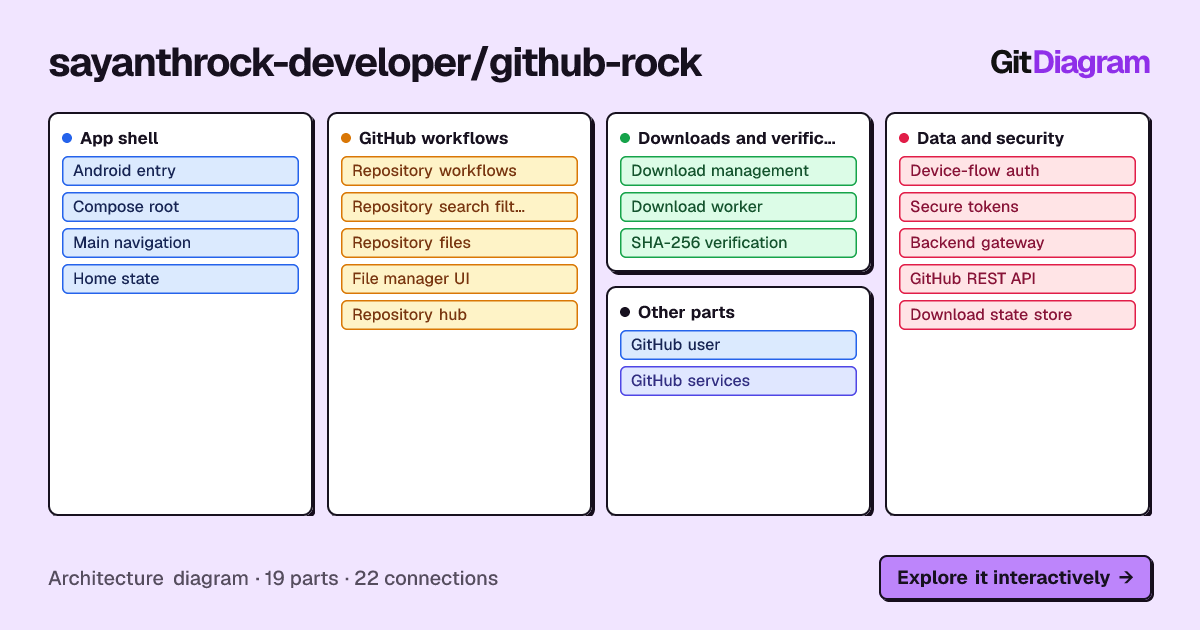Open the SHA-256 verification node
The image size is (1200, 630).
738,243
